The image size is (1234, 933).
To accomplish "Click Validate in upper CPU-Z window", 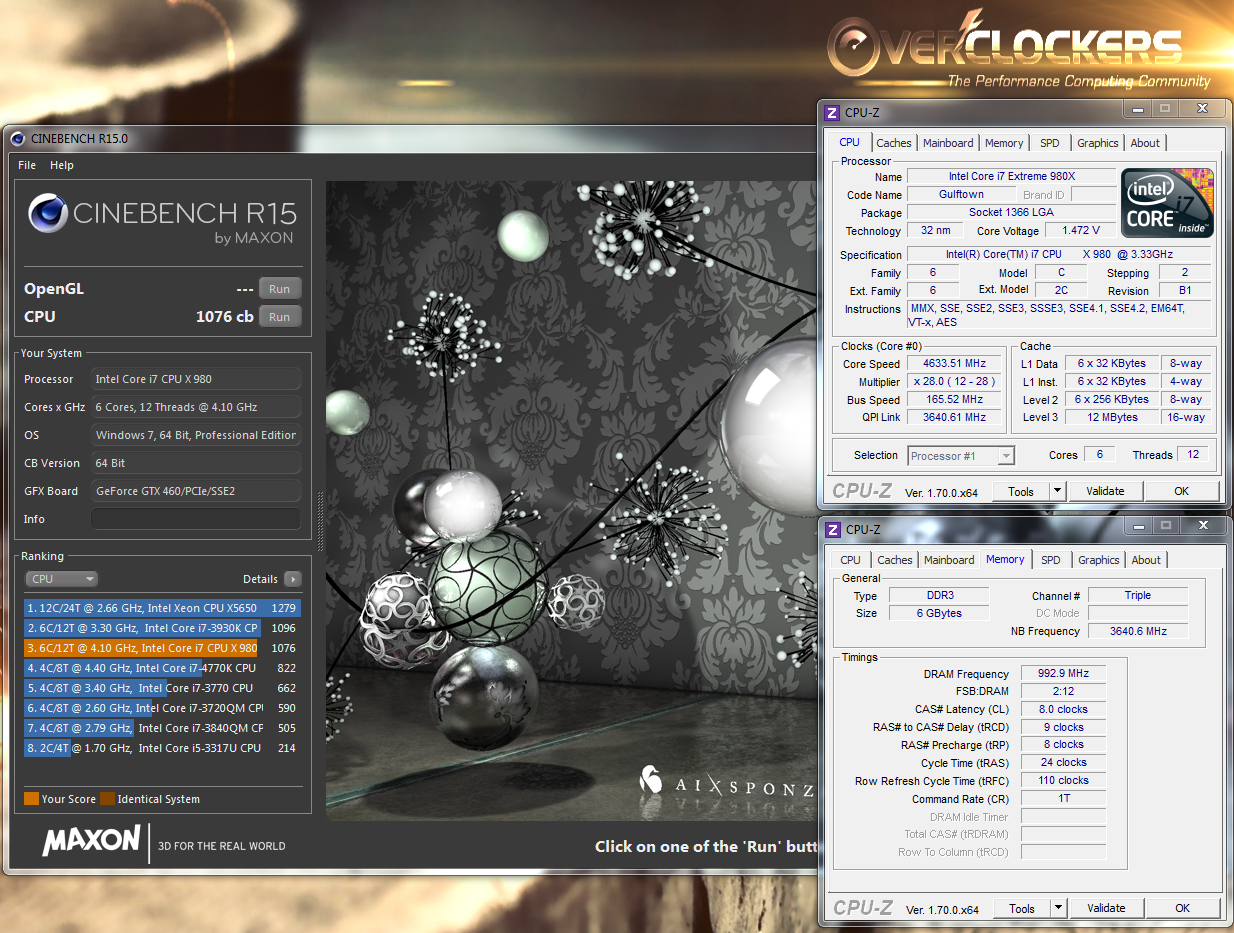I will [x=1106, y=491].
